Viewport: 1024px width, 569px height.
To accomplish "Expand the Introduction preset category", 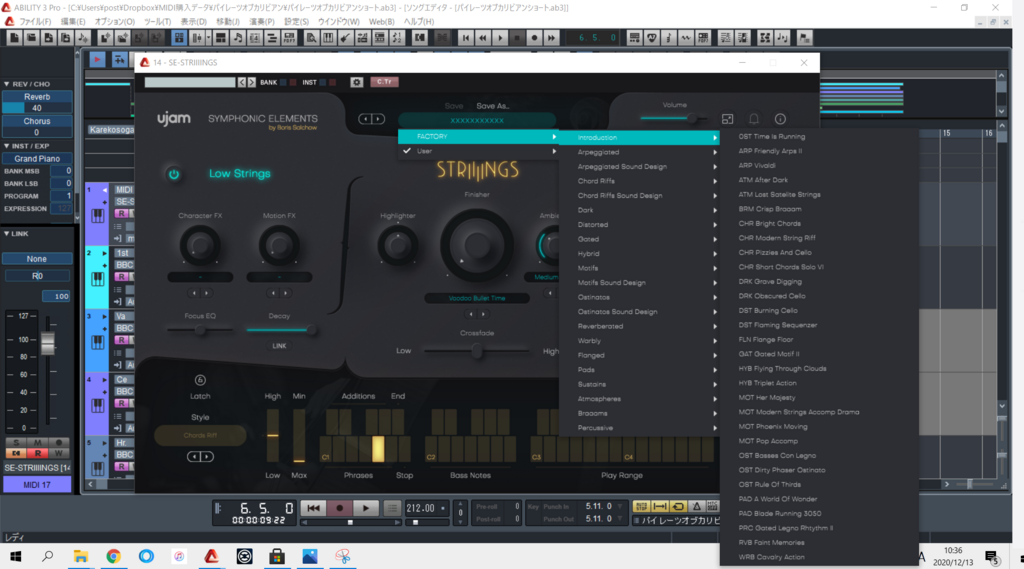I will 639,138.
